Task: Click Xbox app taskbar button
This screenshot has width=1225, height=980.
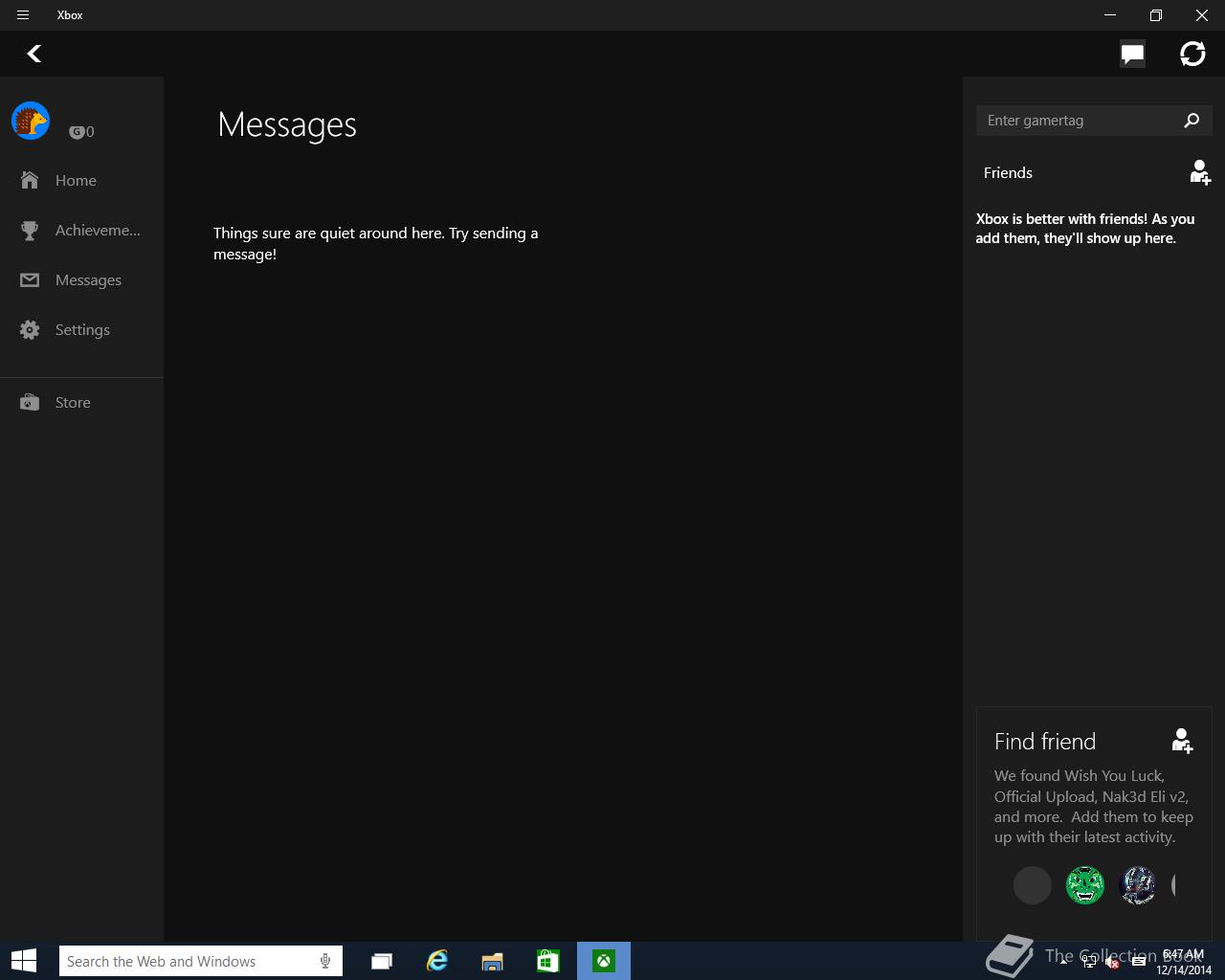Action: [x=604, y=961]
